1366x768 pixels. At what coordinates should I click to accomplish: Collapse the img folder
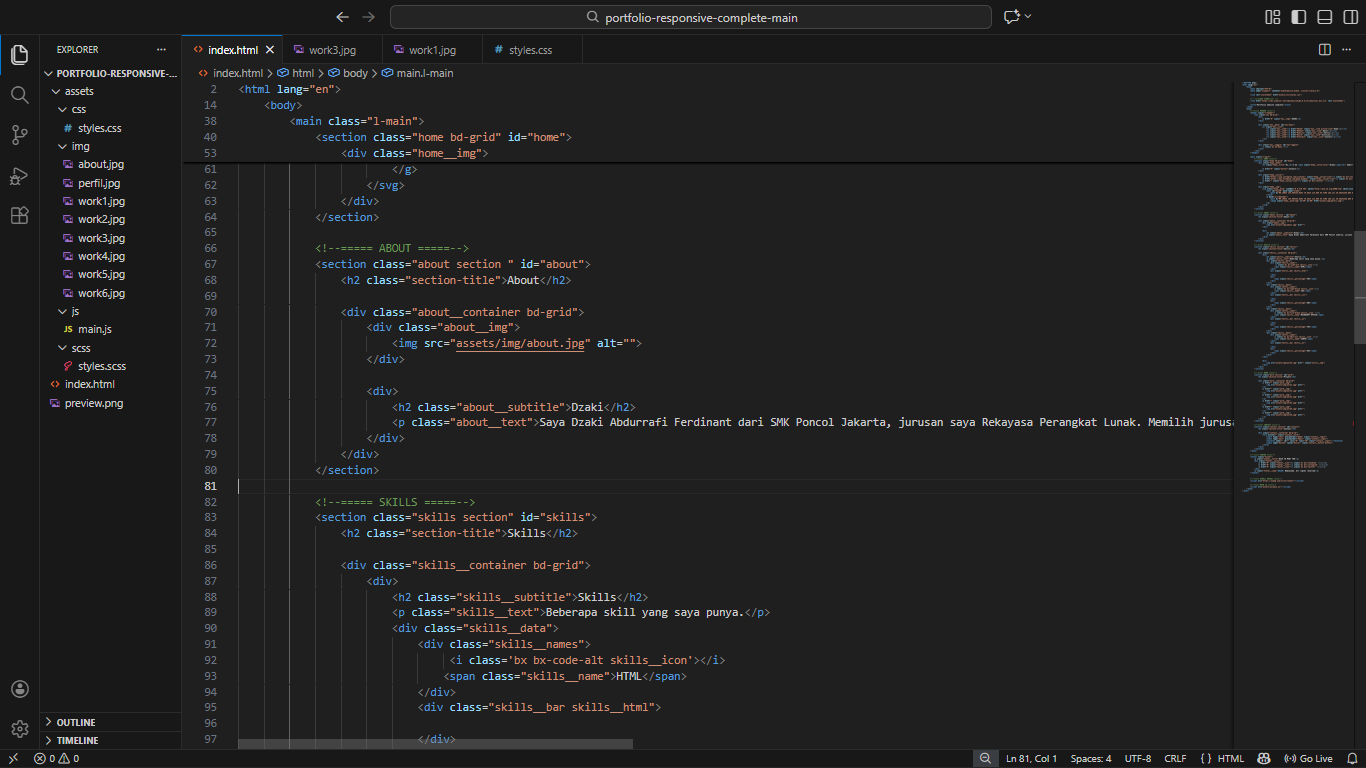click(80, 146)
